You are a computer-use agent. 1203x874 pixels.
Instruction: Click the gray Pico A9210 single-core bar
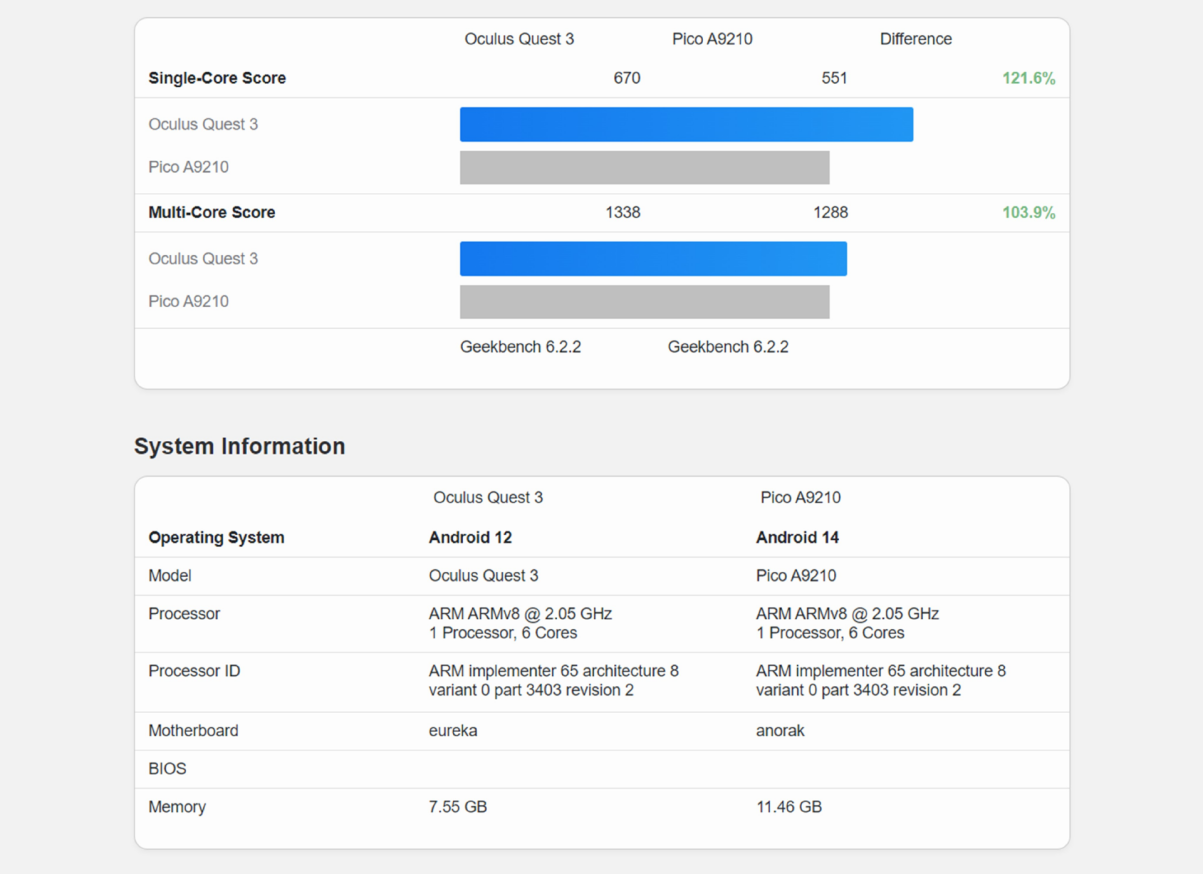[645, 167]
